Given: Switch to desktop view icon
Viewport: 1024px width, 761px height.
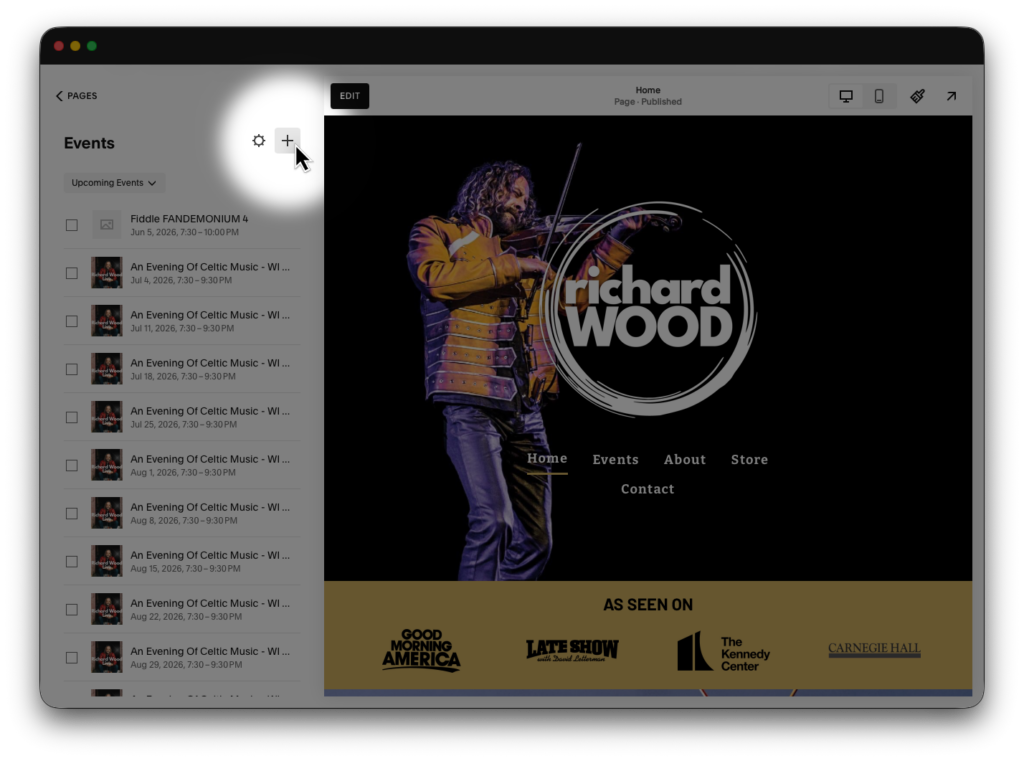Looking at the screenshot, I should (x=846, y=96).
